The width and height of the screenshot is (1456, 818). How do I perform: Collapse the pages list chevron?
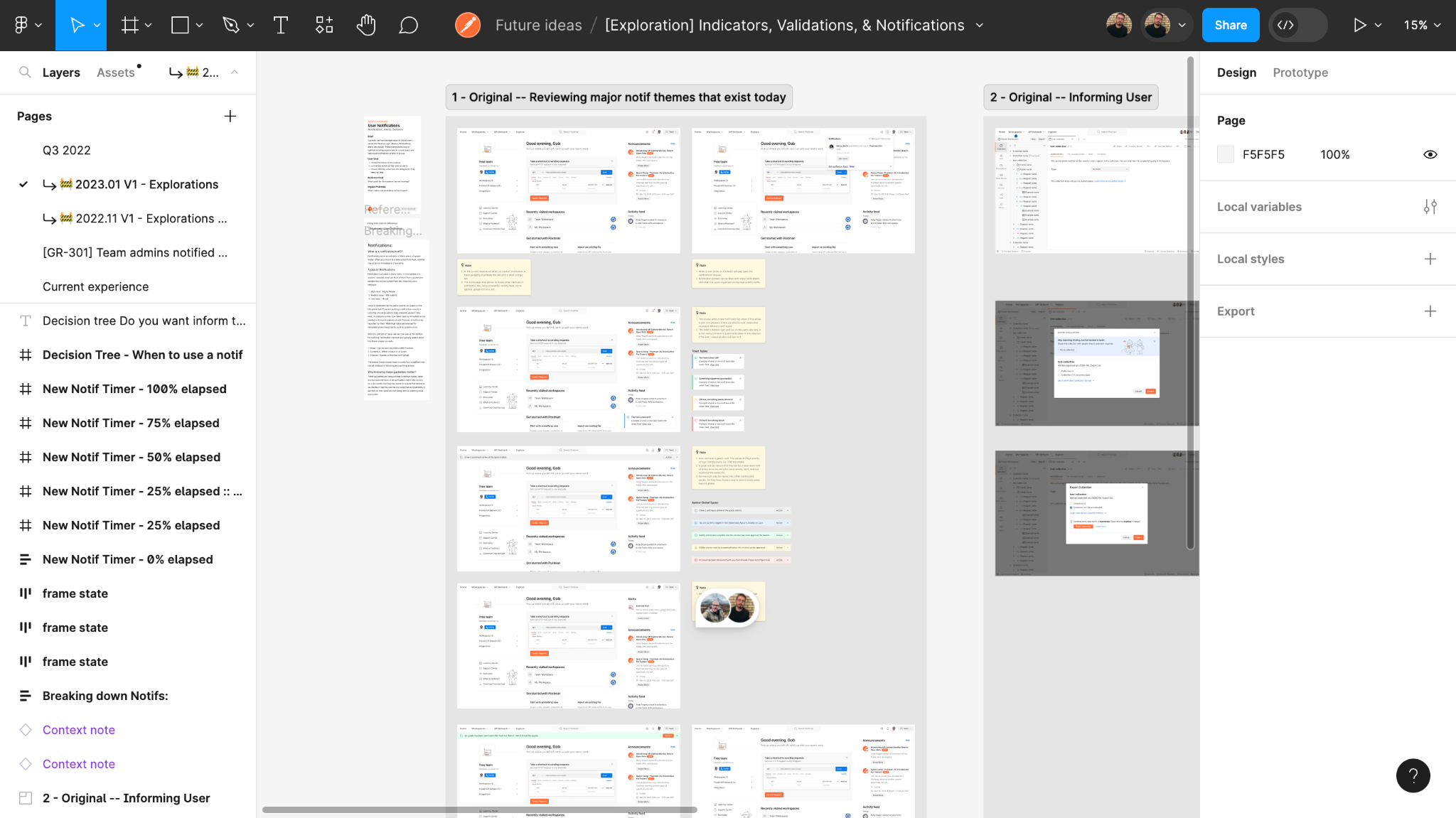point(235,72)
